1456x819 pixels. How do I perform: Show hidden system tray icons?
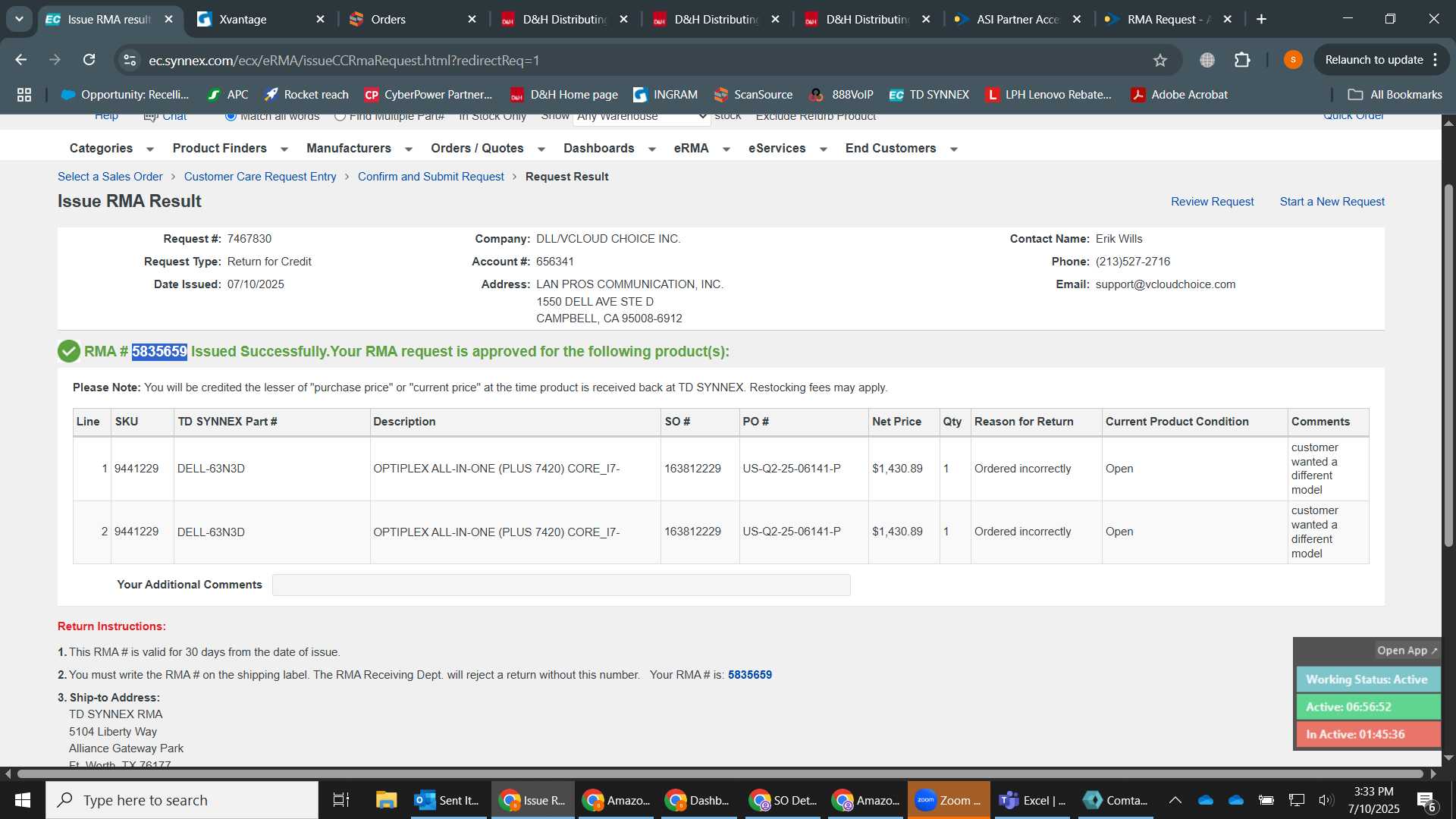point(1175,800)
